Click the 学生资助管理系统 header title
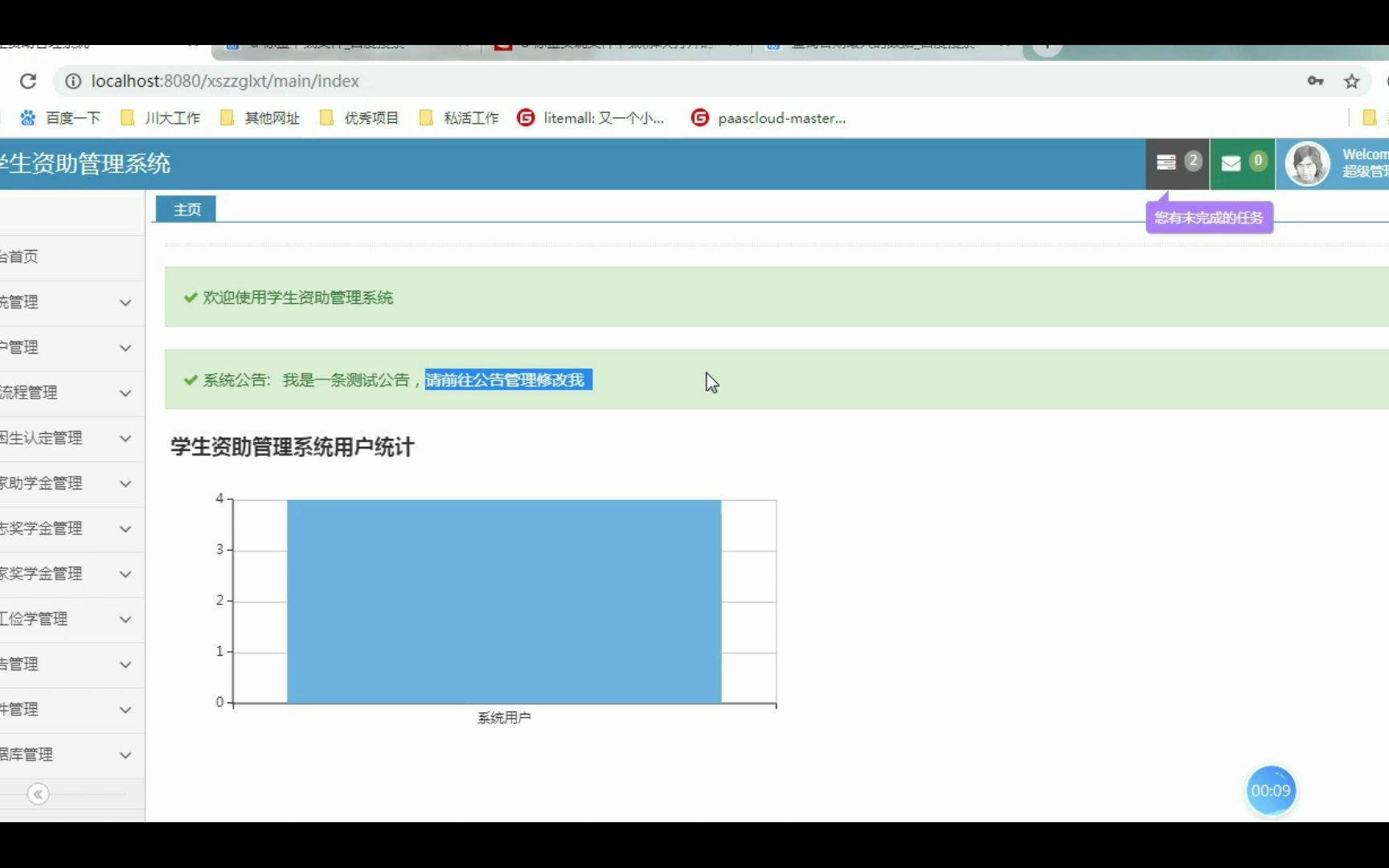This screenshot has width=1389, height=868. point(84,164)
